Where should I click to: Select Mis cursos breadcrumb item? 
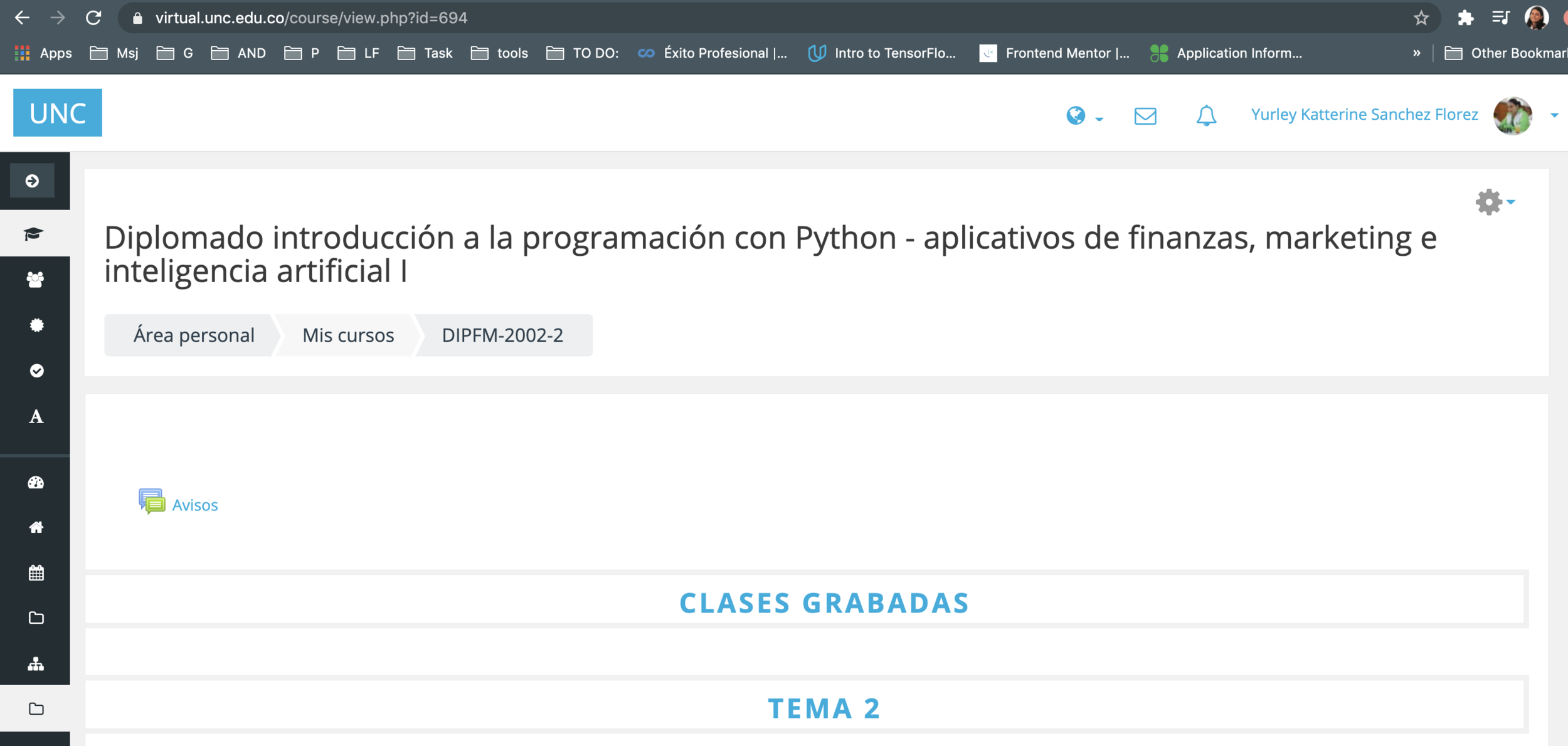348,335
